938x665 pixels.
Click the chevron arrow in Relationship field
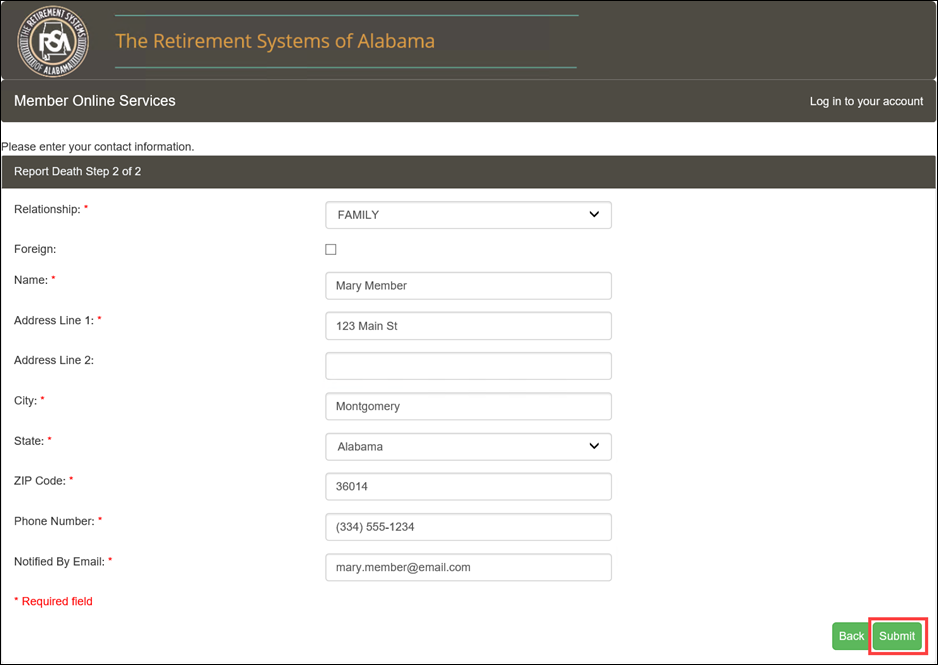(594, 214)
